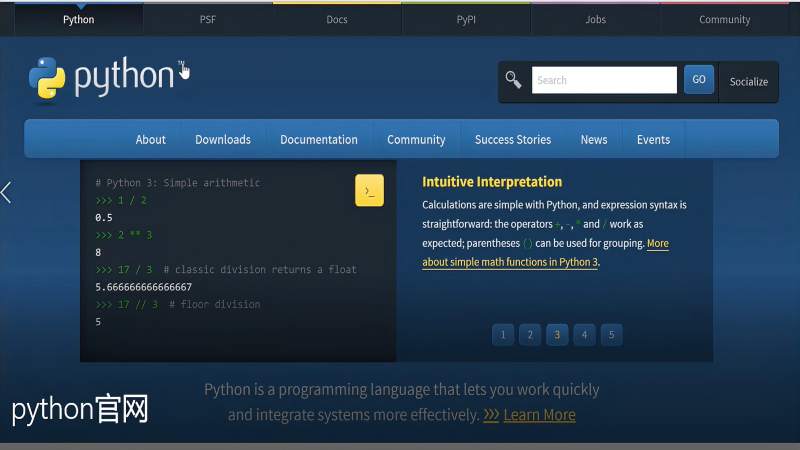
Task: Click in the Search input field
Action: tap(604, 80)
